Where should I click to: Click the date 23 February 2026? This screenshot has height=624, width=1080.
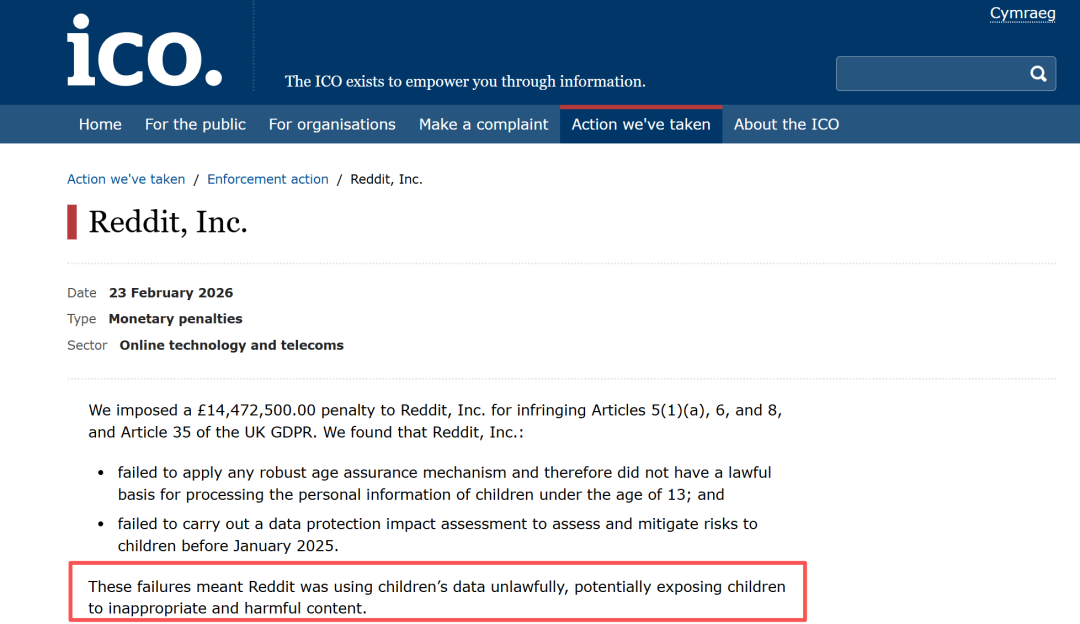[x=171, y=293]
